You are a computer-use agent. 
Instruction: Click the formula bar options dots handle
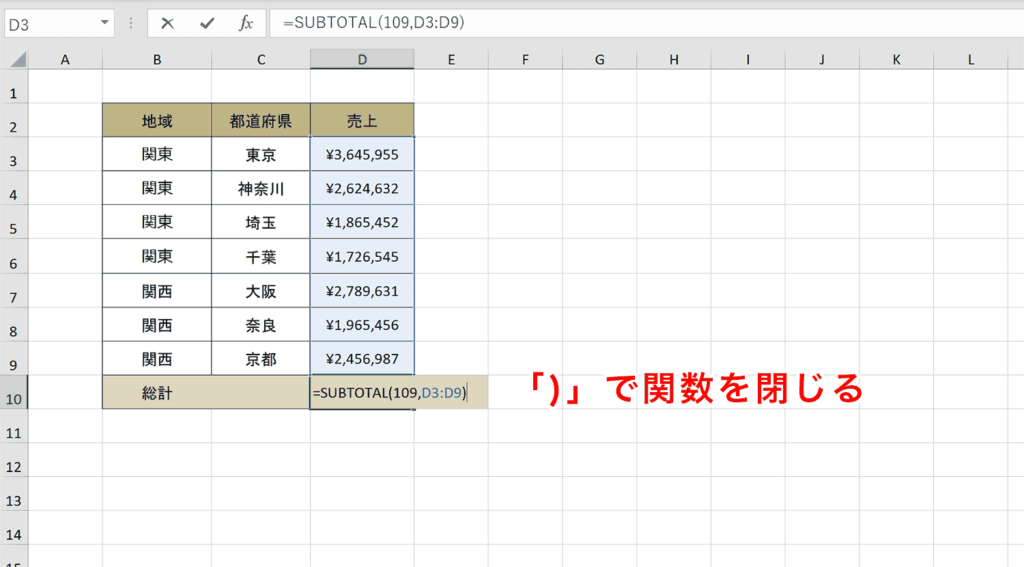pyautogui.click(x=131, y=24)
